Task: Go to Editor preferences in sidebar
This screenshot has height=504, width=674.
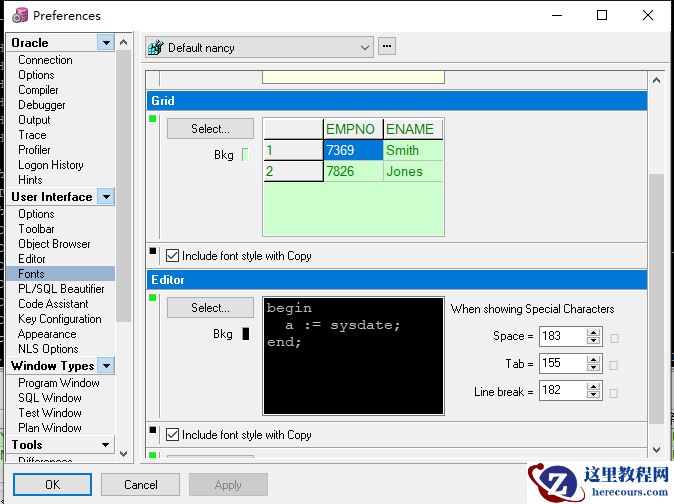Action: [31, 259]
